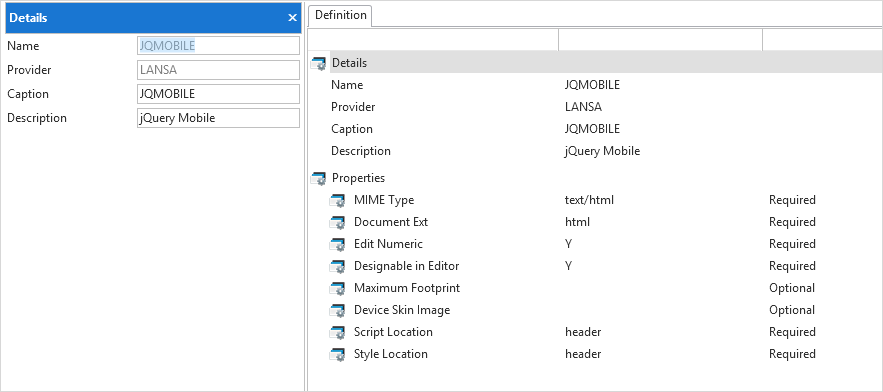
Task: Select the Script Location row label
Action: tap(393, 332)
